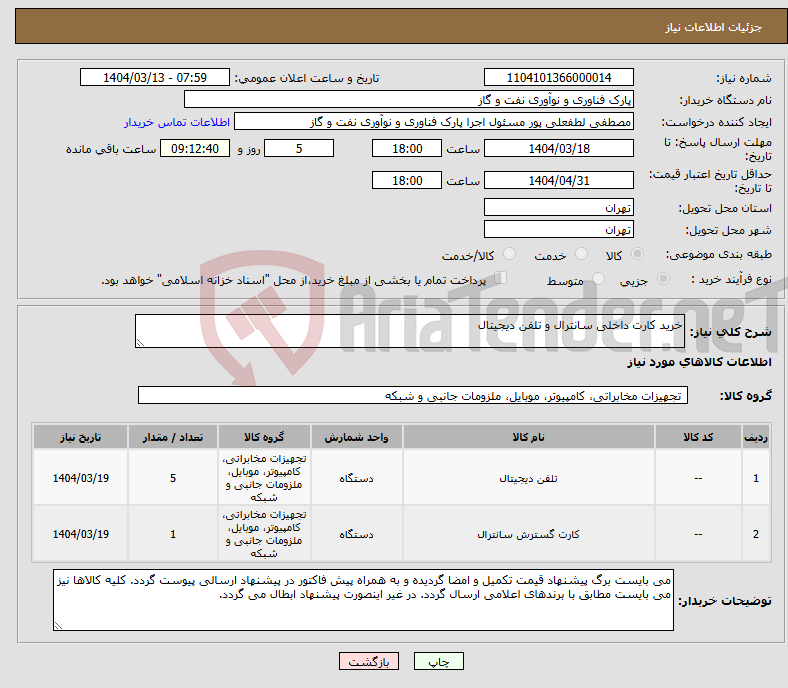Click the price validity date 1404/04/31
The height and width of the screenshot is (688, 788).
point(559,180)
